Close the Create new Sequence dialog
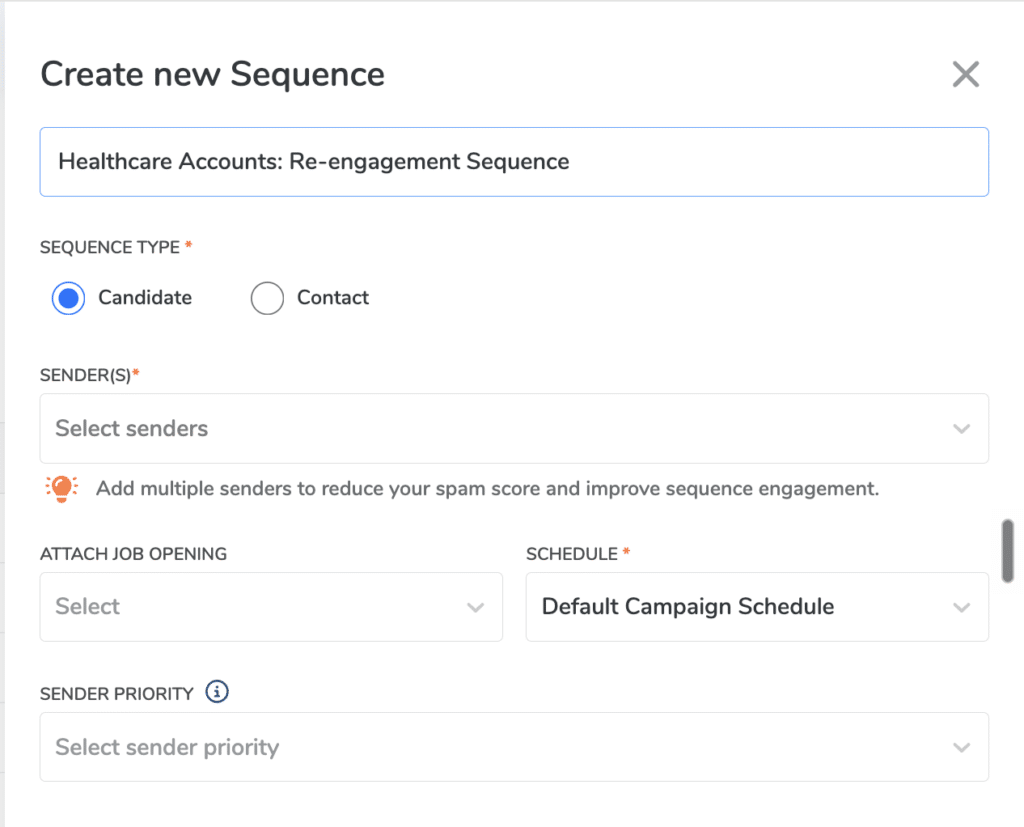Viewport: 1024px width, 827px height. pos(965,74)
